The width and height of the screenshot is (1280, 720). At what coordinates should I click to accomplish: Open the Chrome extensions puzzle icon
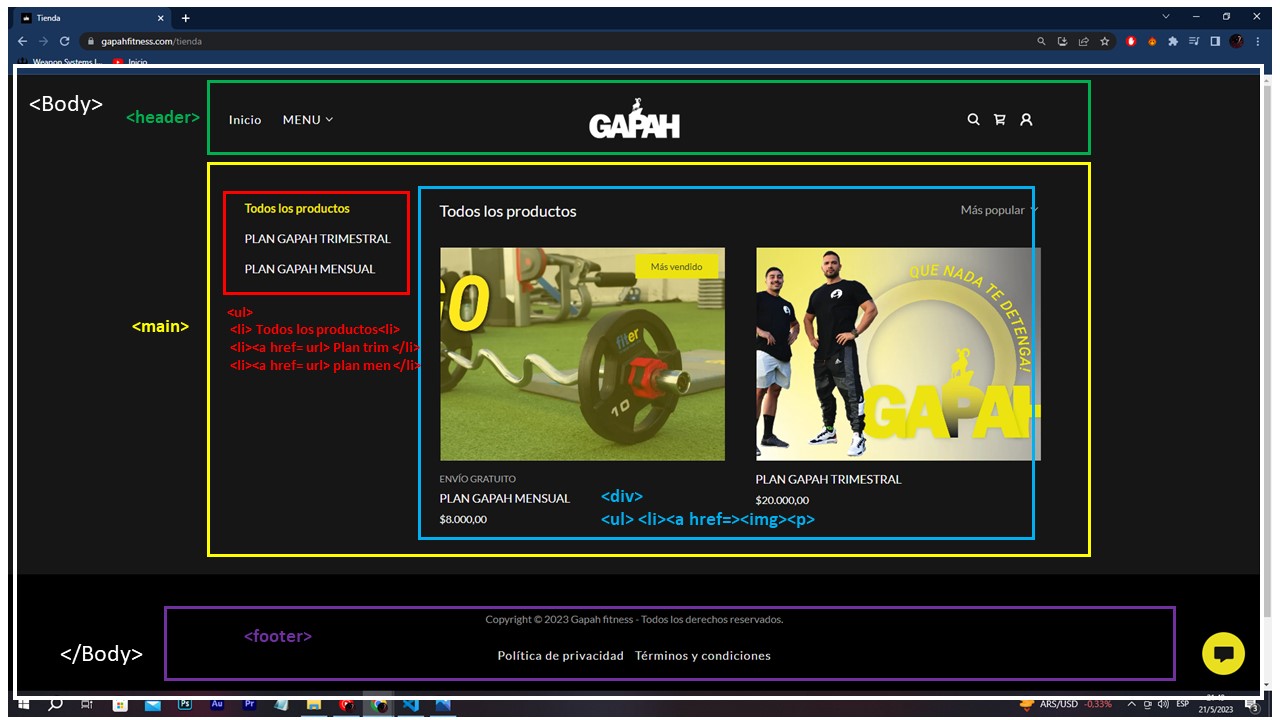pos(1173,41)
